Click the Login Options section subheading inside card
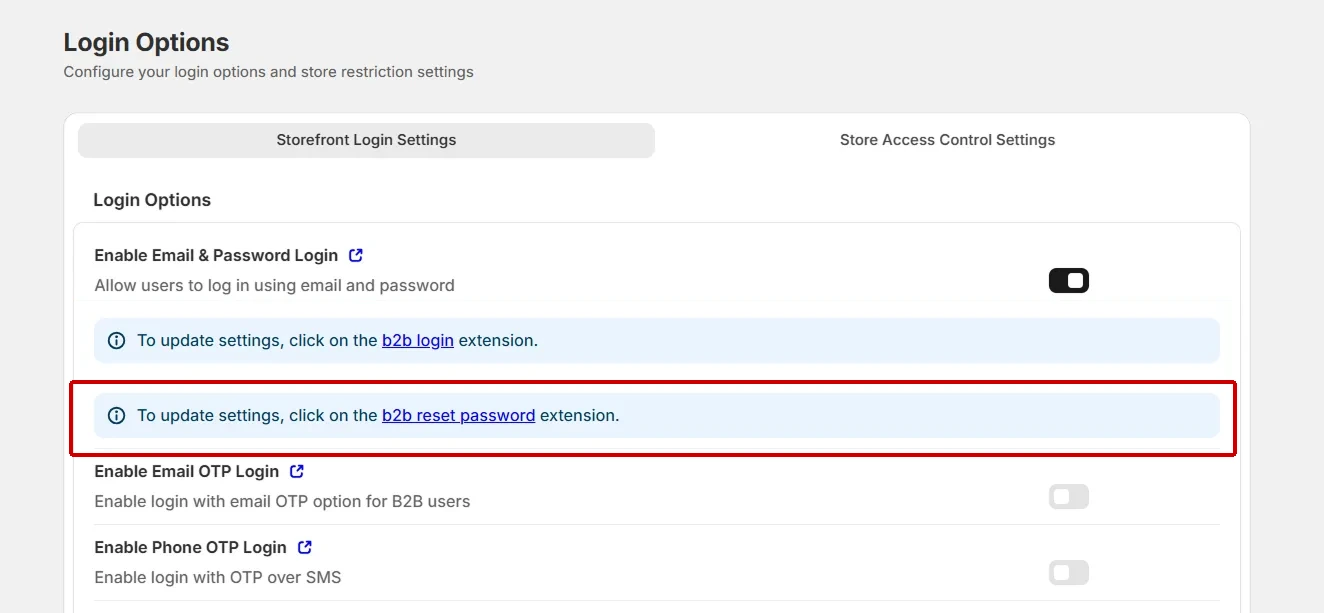The width and height of the screenshot is (1324, 613). click(152, 200)
